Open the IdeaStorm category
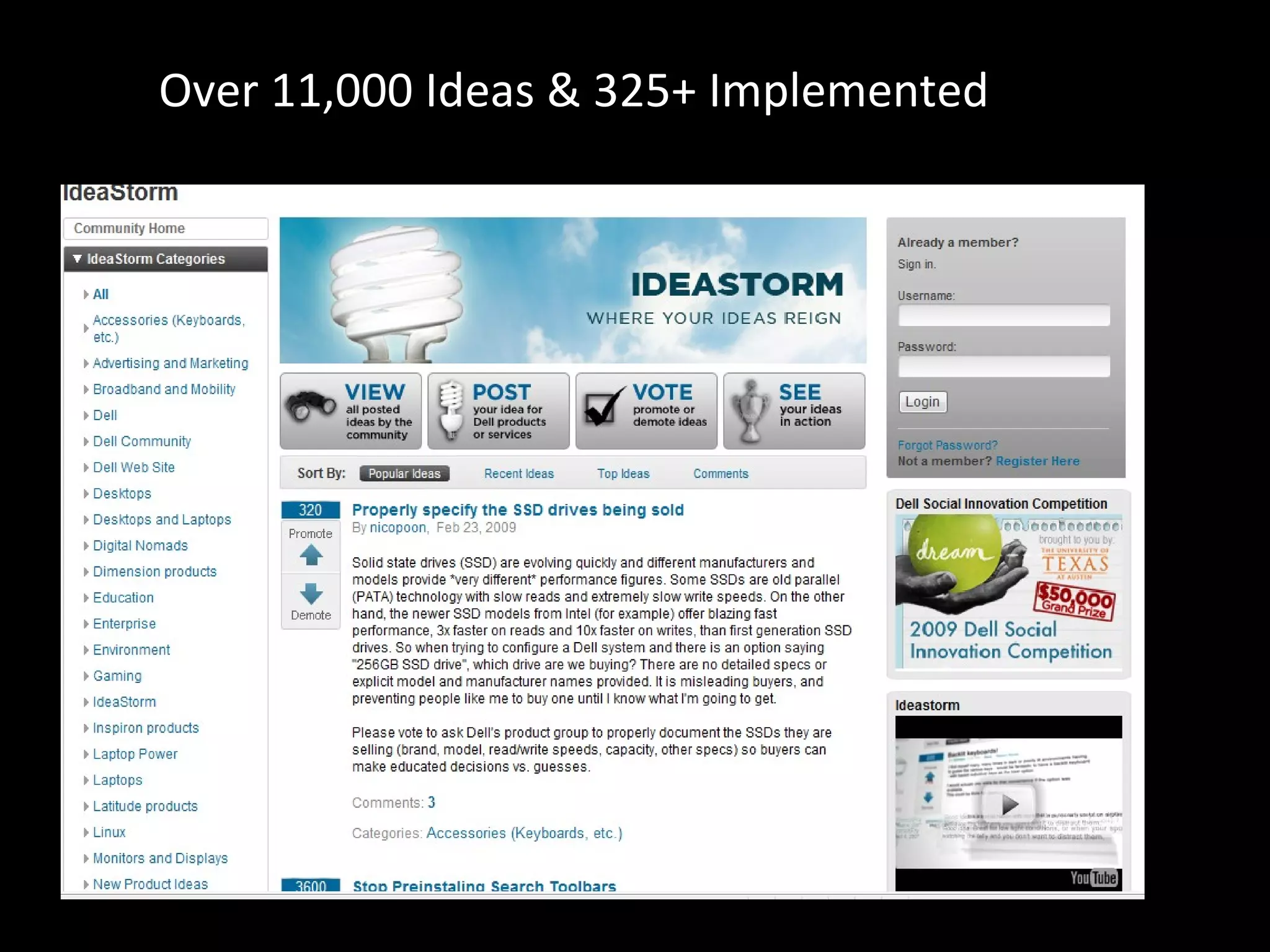This screenshot has height=952, width=1270. click(125, 702)
